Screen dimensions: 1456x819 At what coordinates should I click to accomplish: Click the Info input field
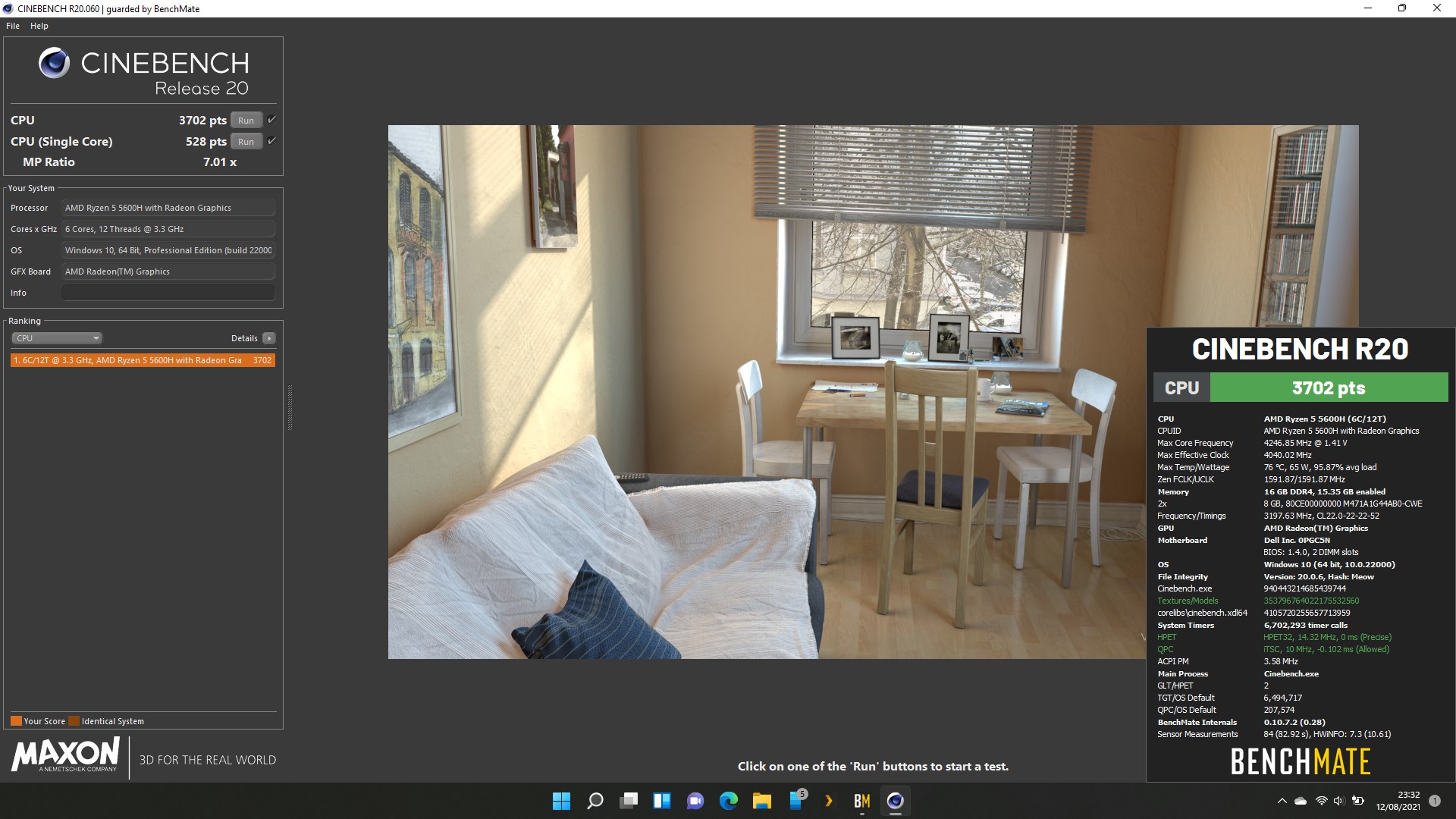pyautogui.click(x=168, y=293)
